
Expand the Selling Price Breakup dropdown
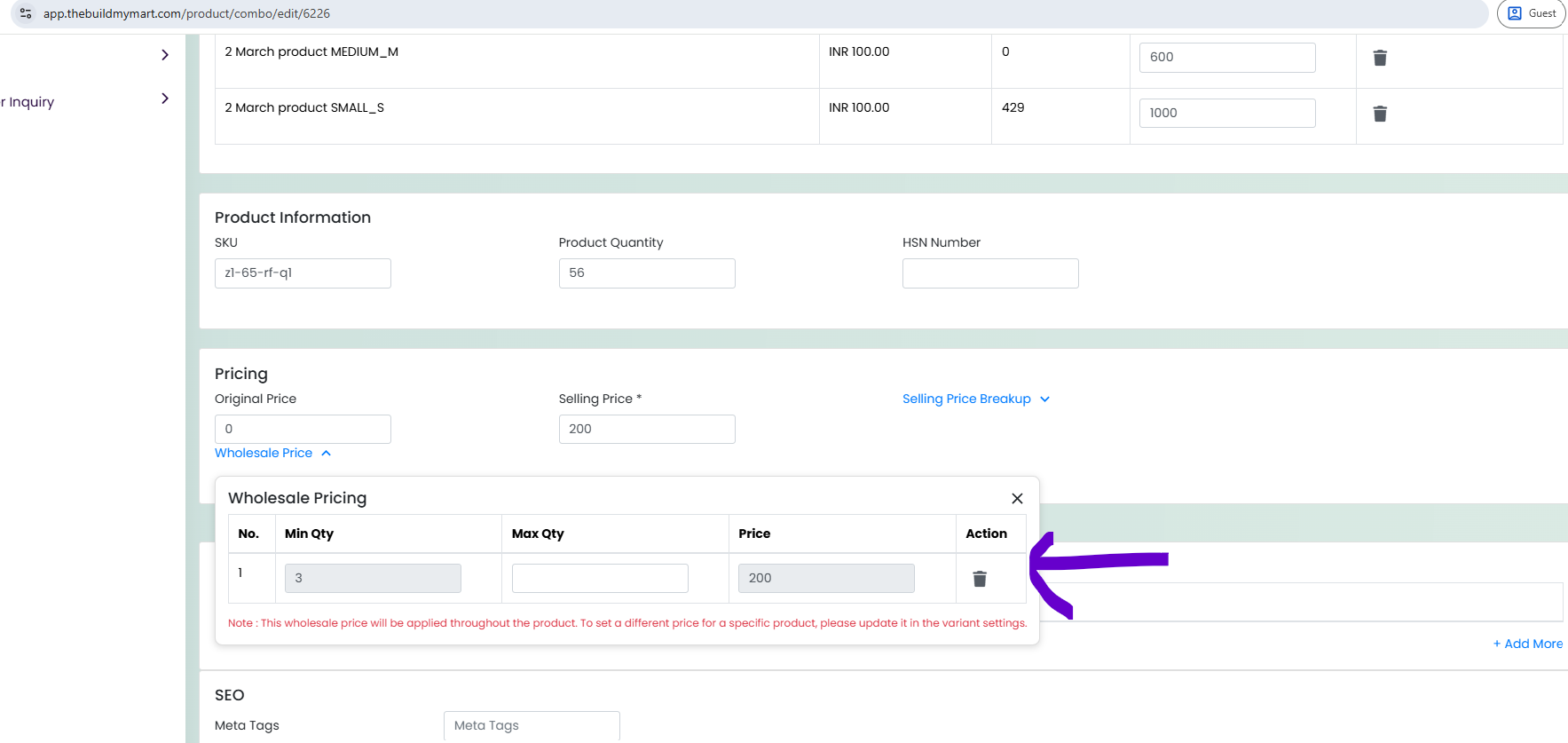976,399
